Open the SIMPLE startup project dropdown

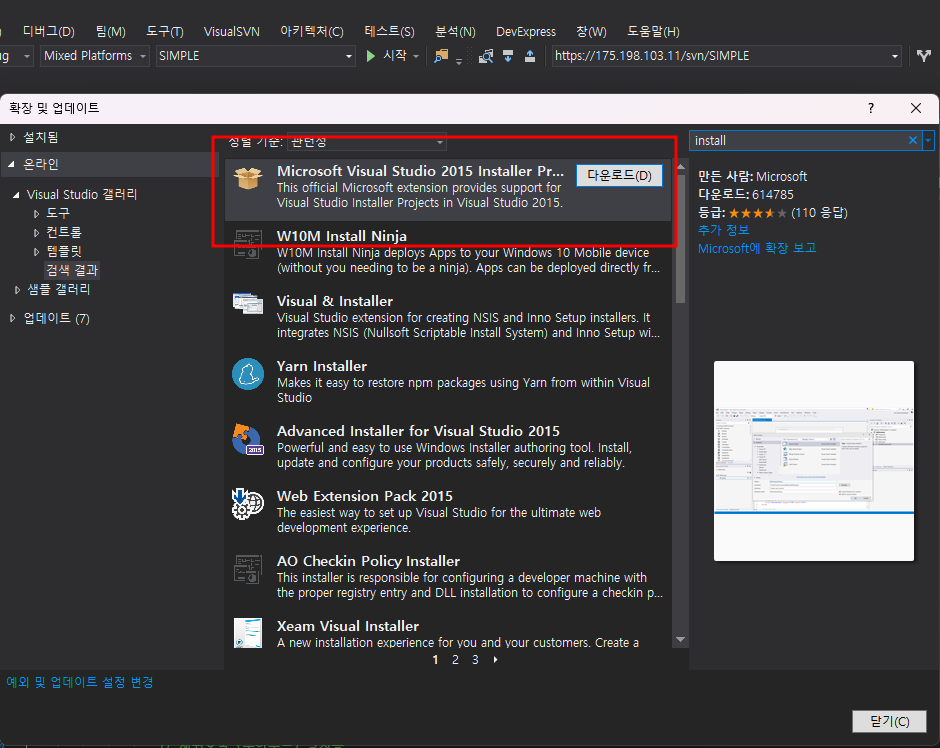click(348, 56)
